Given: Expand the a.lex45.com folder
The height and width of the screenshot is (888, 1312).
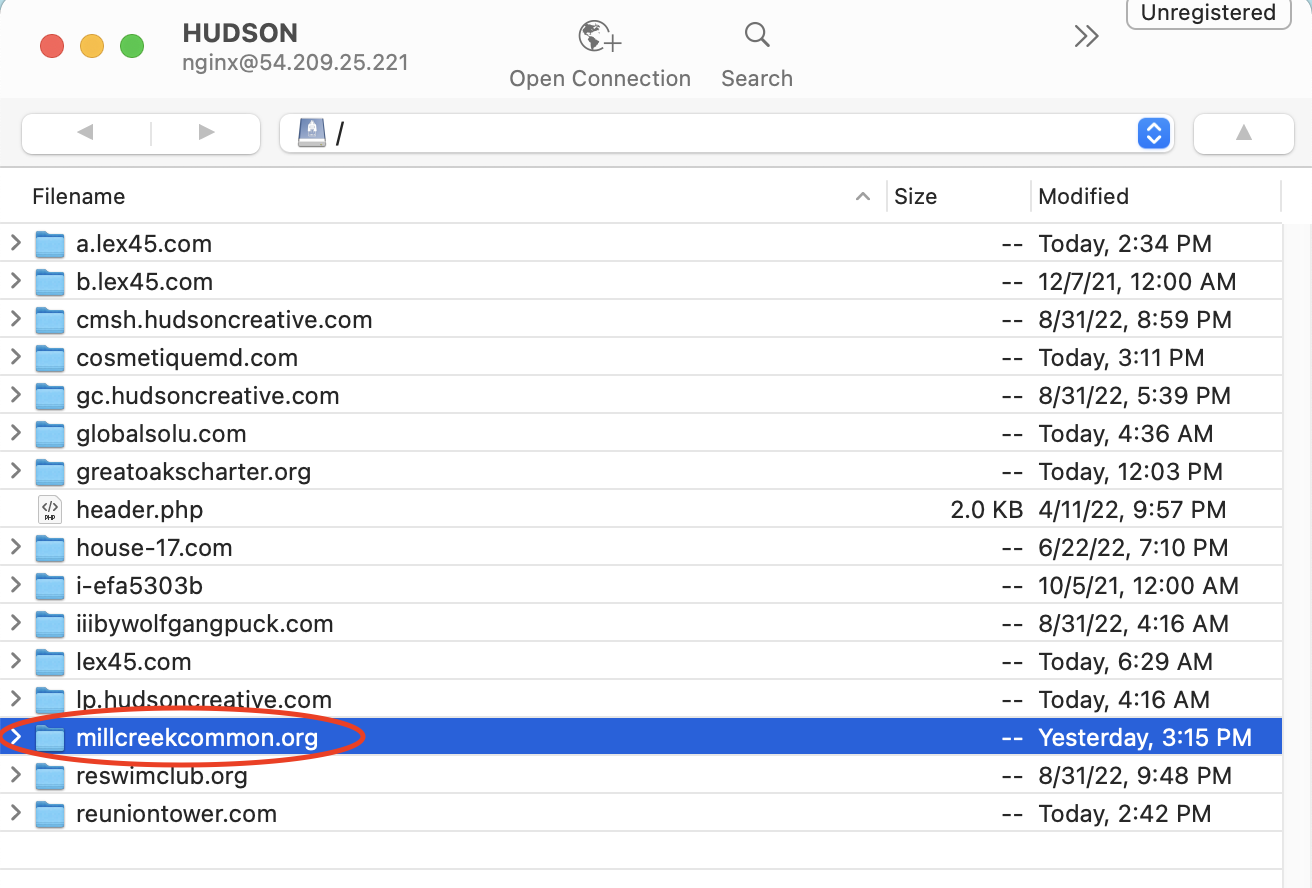Looking at the screenshot, I should tap(15, 243).
